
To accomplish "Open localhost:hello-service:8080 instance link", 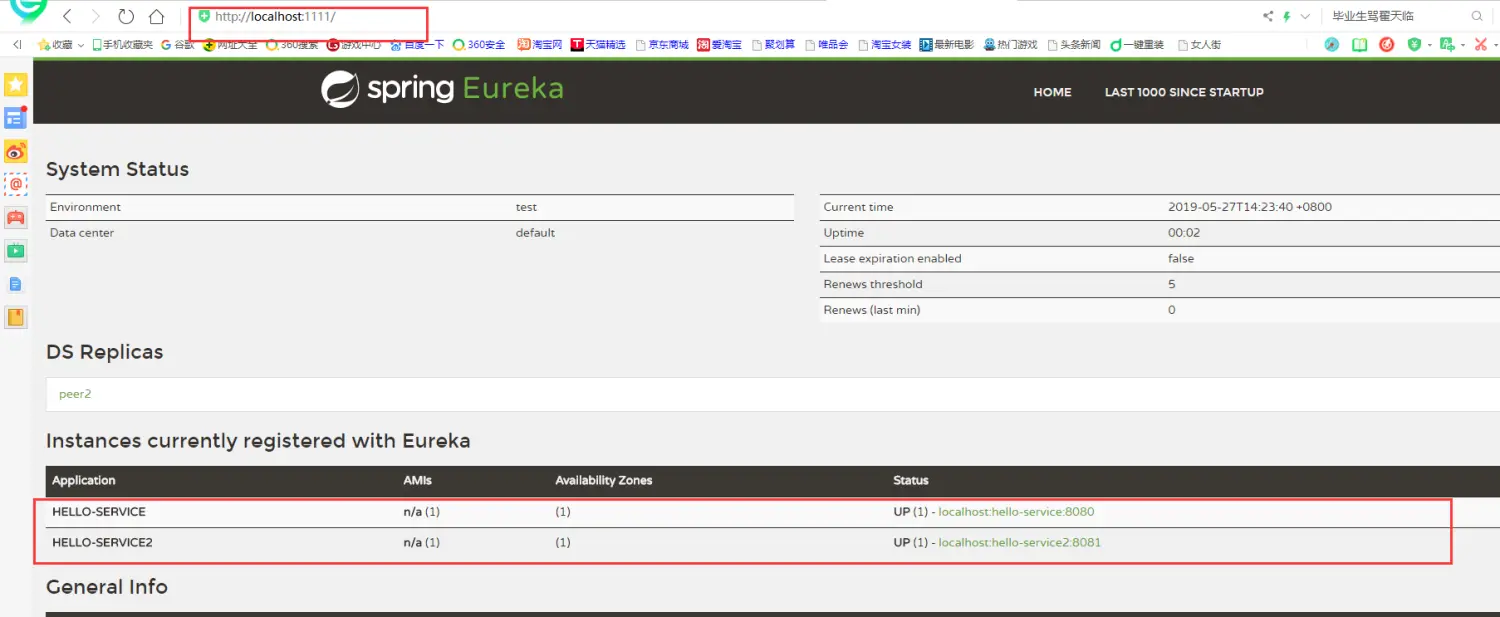I will point(1016,512).
